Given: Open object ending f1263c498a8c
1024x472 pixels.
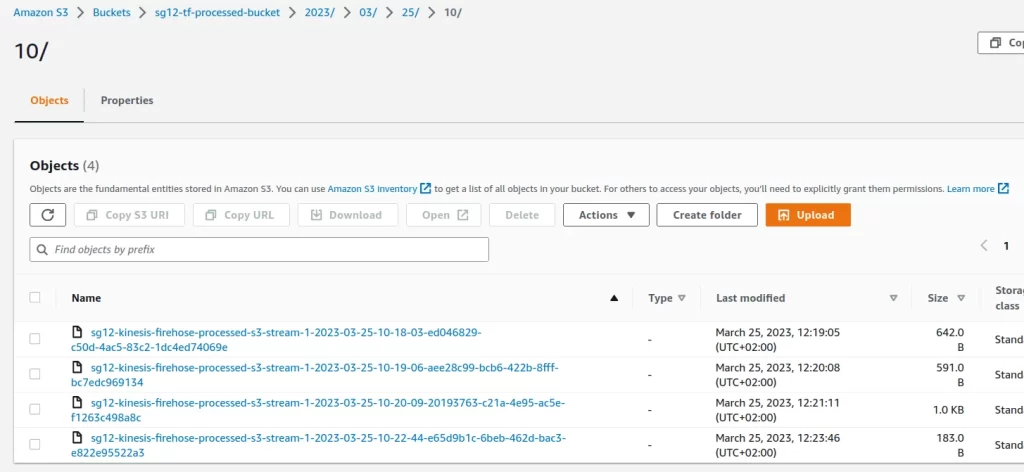Looking at the screenshot, I should click(318, 410).
